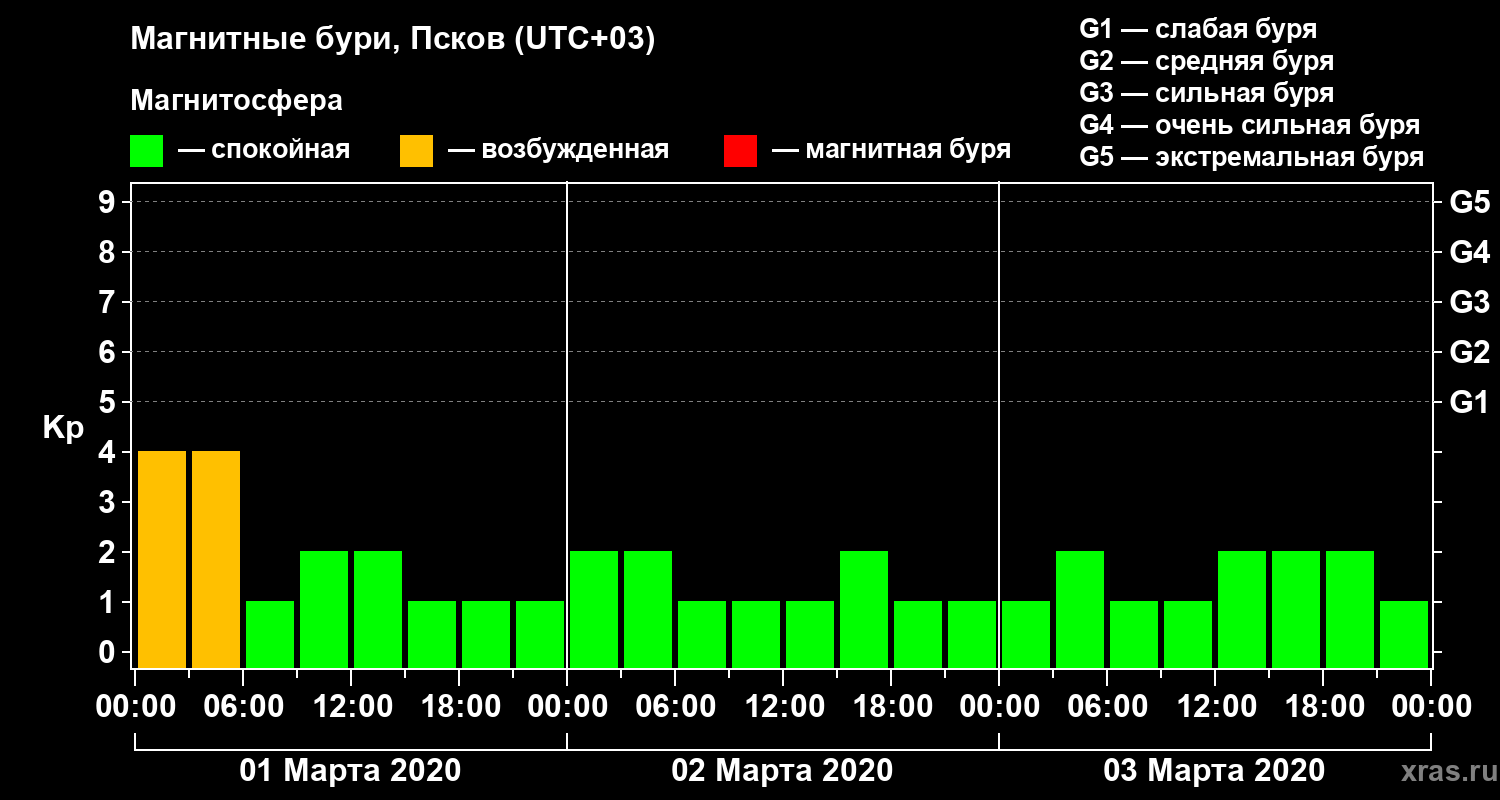Viewport: 1500px width, 800px height.
Task: Click the 21:00–24:00 green bar on 02 Марта
Action: (x=972, y=634)
